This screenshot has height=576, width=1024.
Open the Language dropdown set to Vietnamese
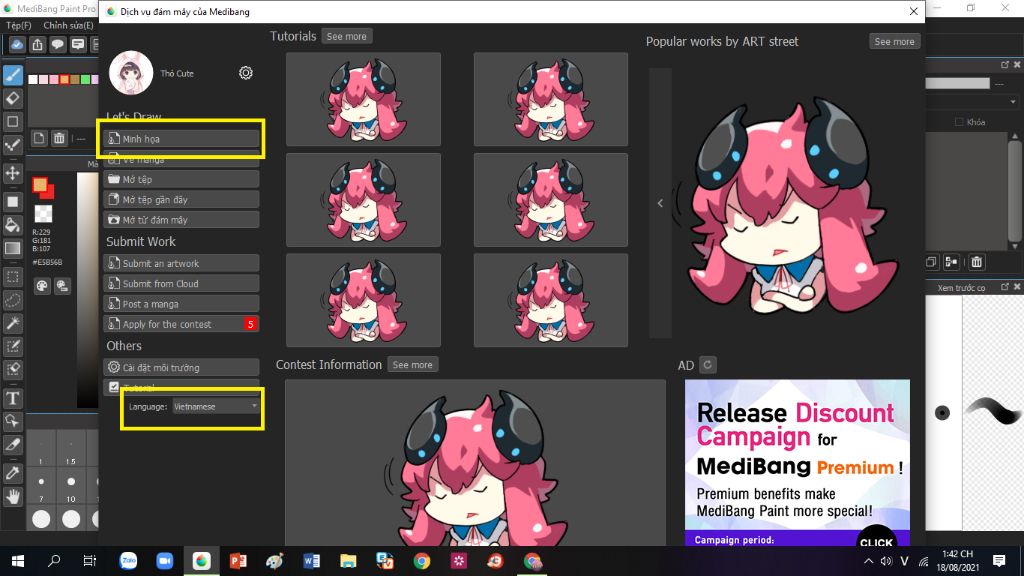216,406
